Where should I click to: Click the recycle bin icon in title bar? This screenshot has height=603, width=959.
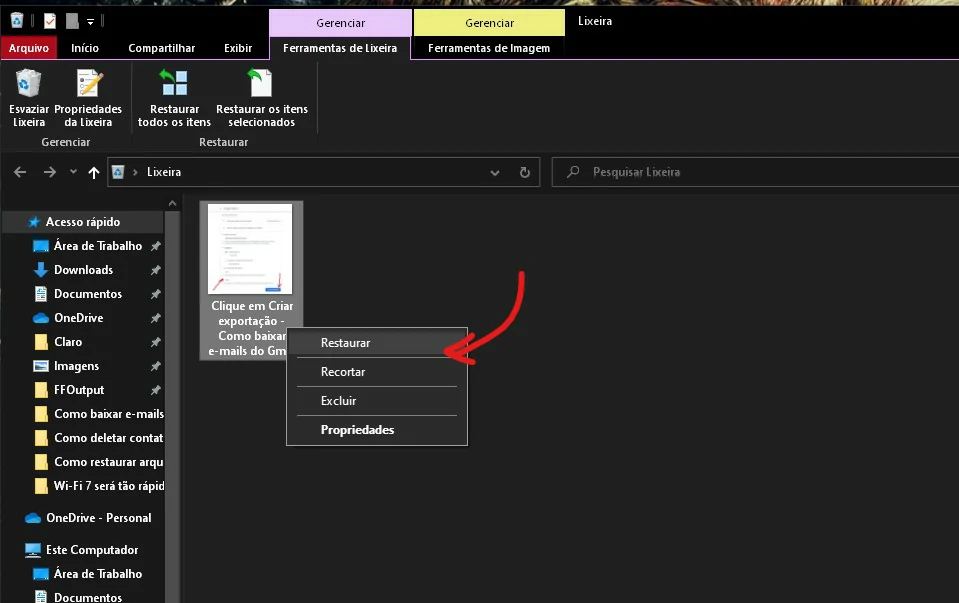click(17, 21)
